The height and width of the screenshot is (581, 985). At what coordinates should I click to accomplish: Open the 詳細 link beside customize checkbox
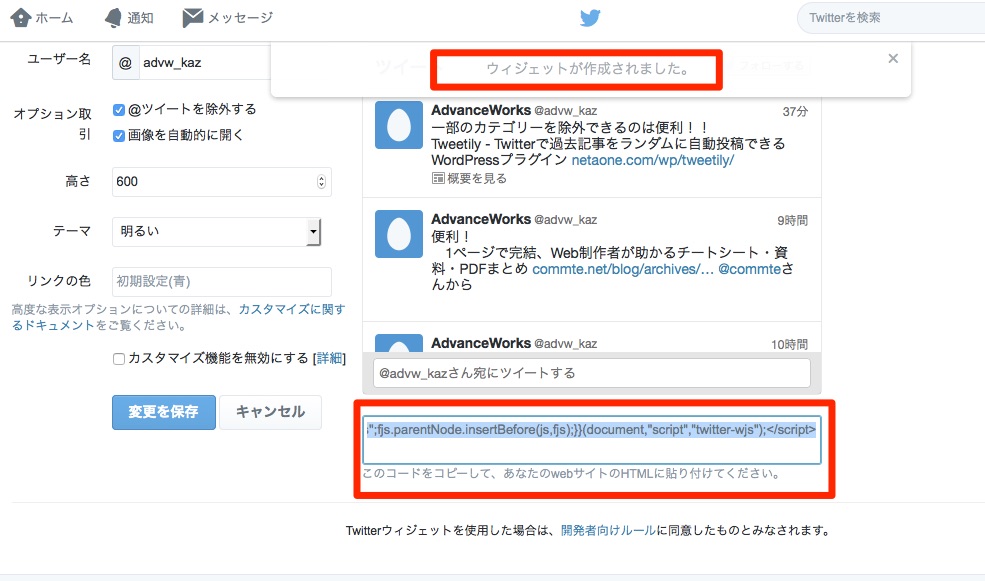coord(329,358)
